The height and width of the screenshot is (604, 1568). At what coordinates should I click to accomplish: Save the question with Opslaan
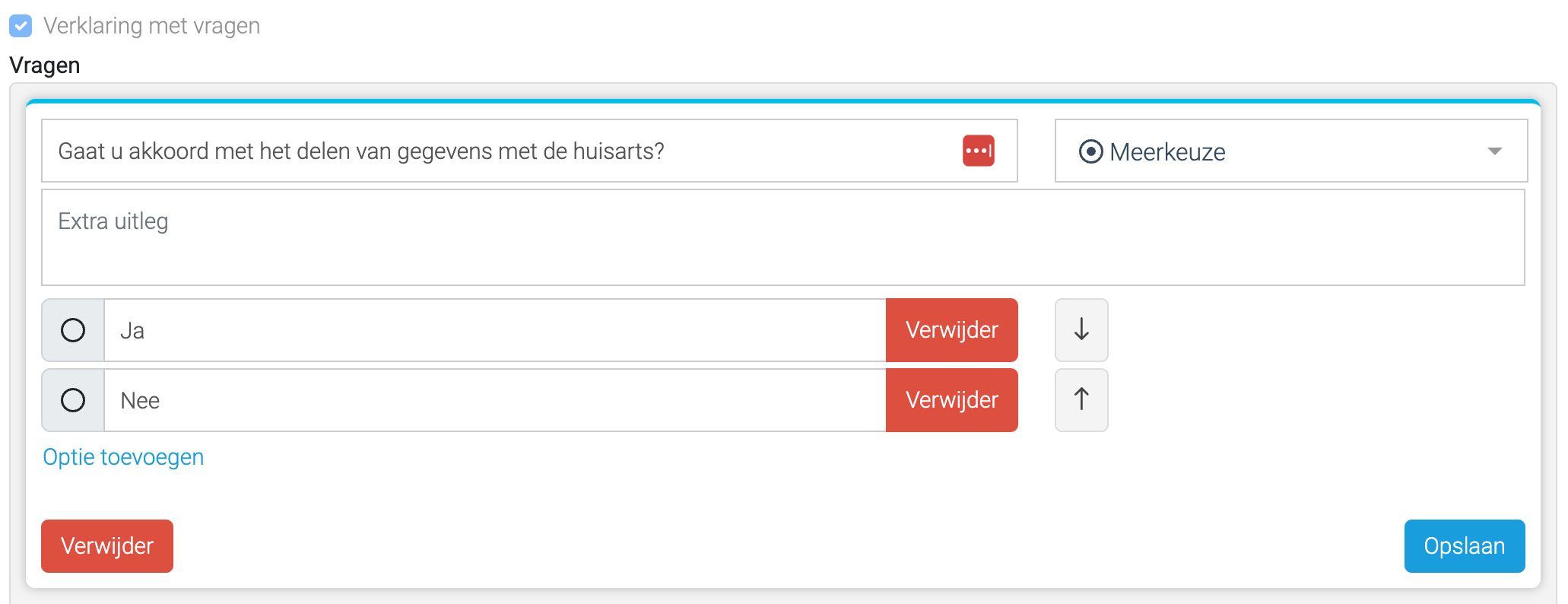1464,546
